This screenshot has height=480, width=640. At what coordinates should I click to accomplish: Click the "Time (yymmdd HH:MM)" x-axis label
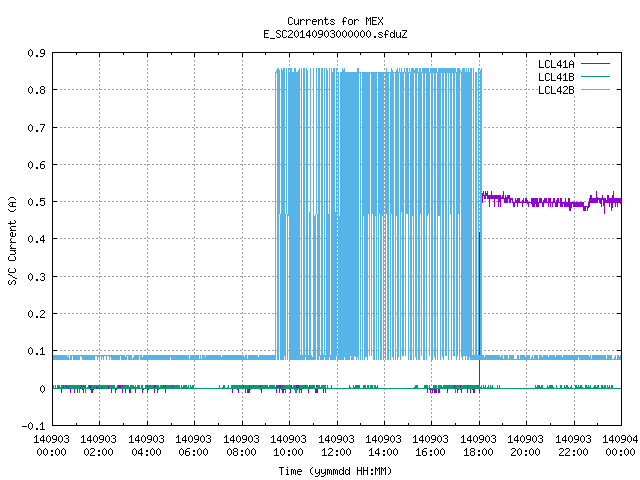pyautogui.click(x=335, y=471)
